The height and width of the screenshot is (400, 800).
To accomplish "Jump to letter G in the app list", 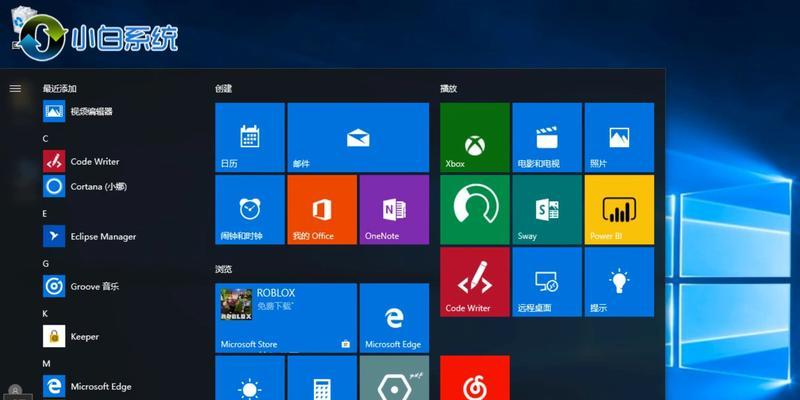I will pos(45,264).
